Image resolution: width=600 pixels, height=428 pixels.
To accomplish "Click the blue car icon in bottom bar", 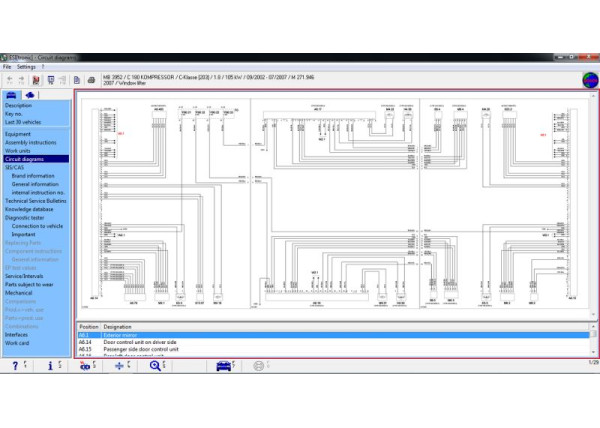I will coord(223,366).
